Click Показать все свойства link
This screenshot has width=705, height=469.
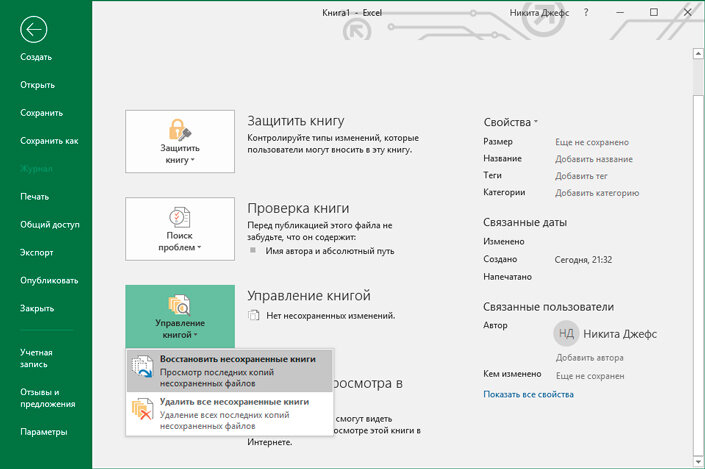pos(528,394)
